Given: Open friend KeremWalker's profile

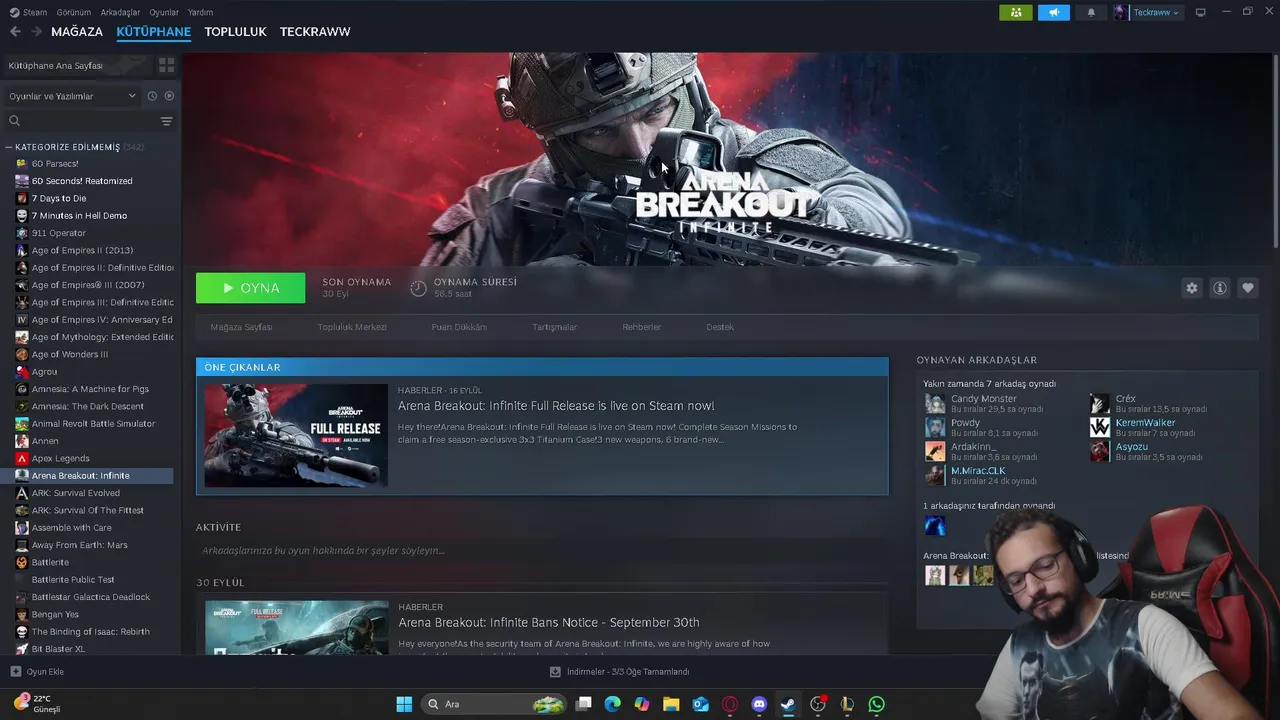Looking at the screenshot, I should 1145,423.
